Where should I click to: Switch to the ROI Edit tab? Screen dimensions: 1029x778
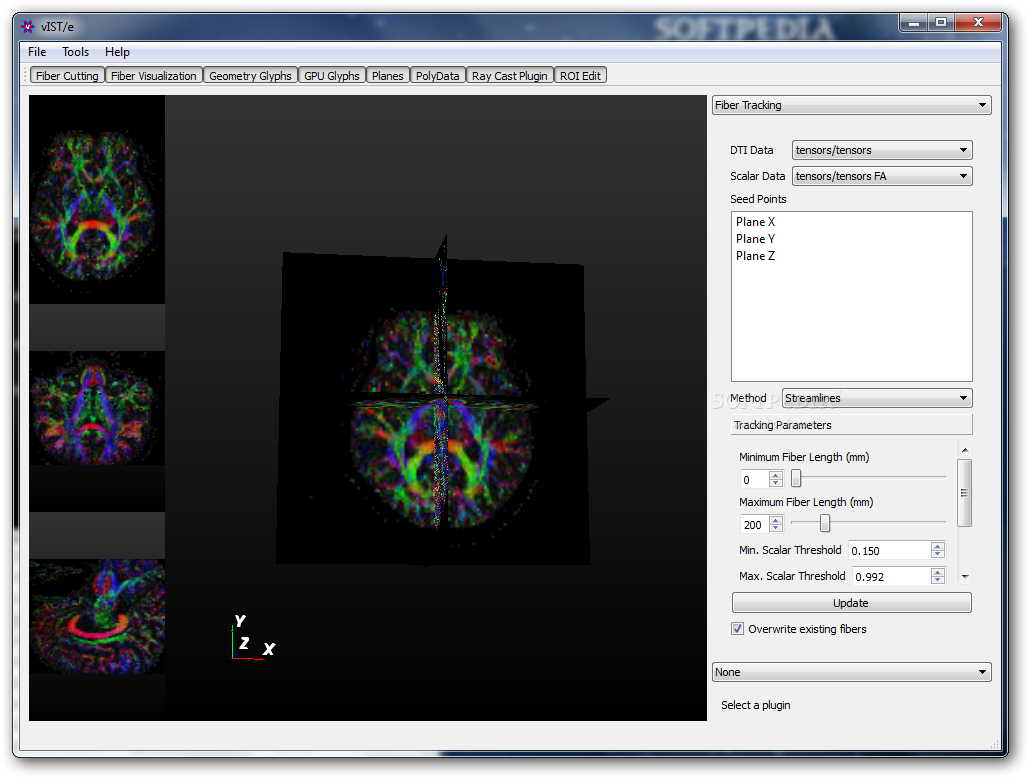(x=580, y=75)
